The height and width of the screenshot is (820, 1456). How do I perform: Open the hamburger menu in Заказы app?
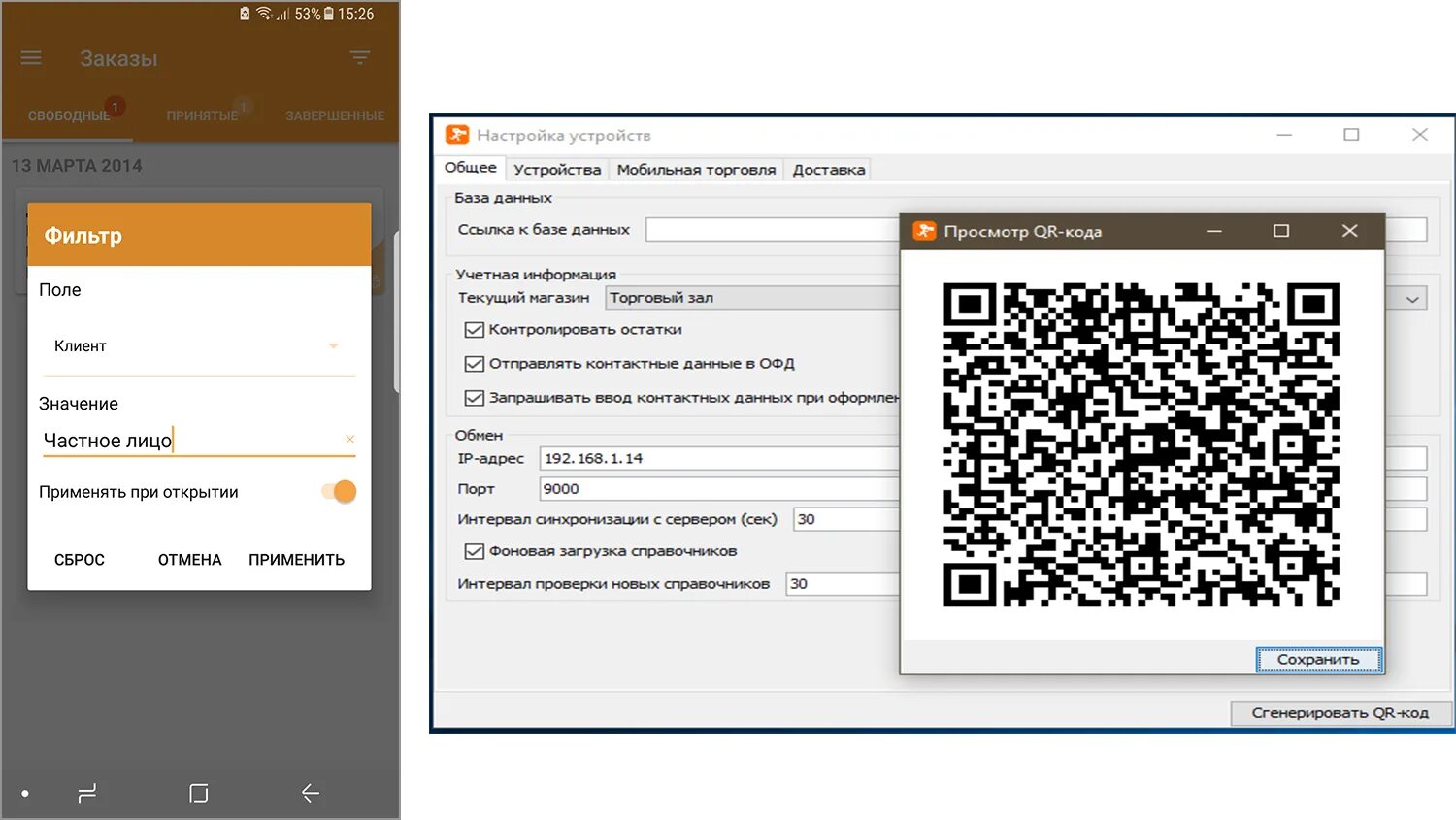click(31, 58)
